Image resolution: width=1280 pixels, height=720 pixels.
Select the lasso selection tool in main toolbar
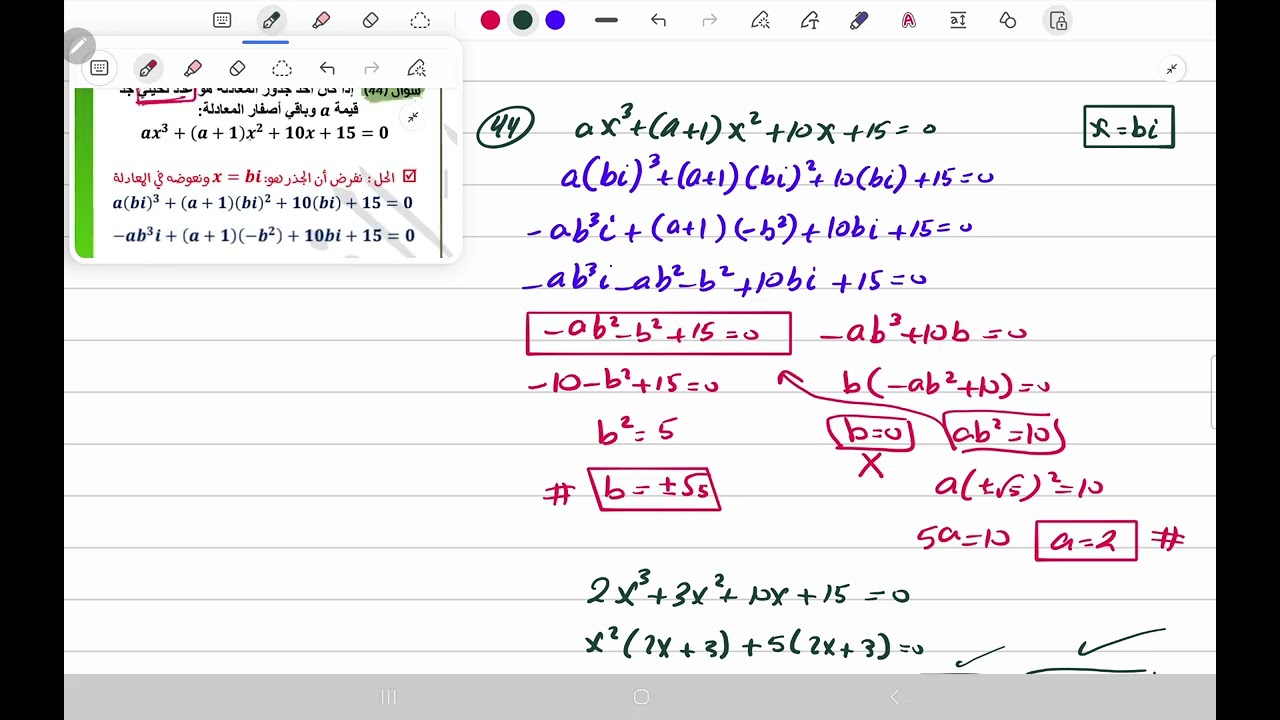coord(420,20)
